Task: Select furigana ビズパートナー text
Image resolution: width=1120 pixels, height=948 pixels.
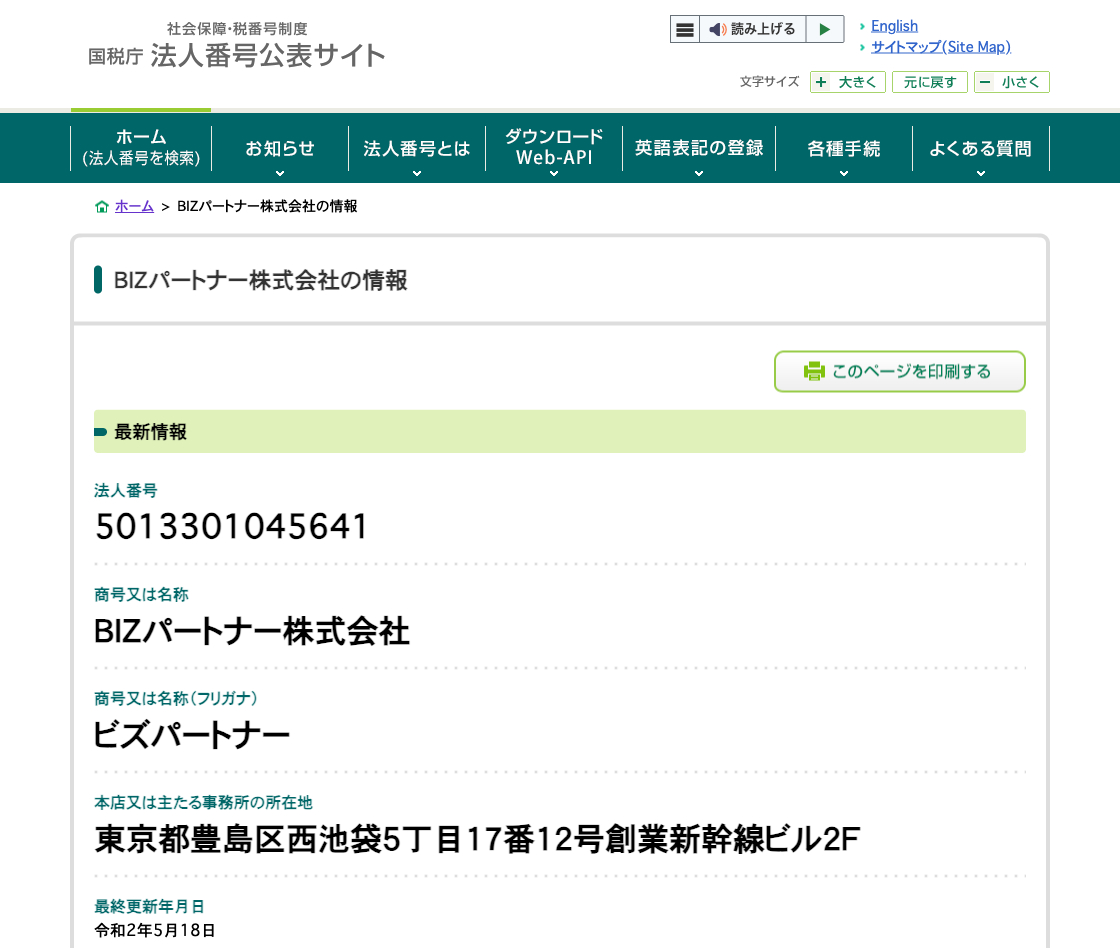Action: click(x=191, y=735)
